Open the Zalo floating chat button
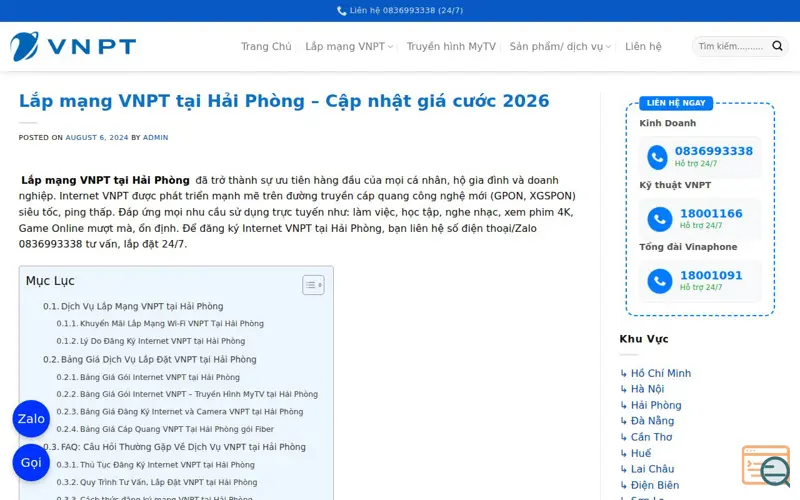 (x=31, y=419)
